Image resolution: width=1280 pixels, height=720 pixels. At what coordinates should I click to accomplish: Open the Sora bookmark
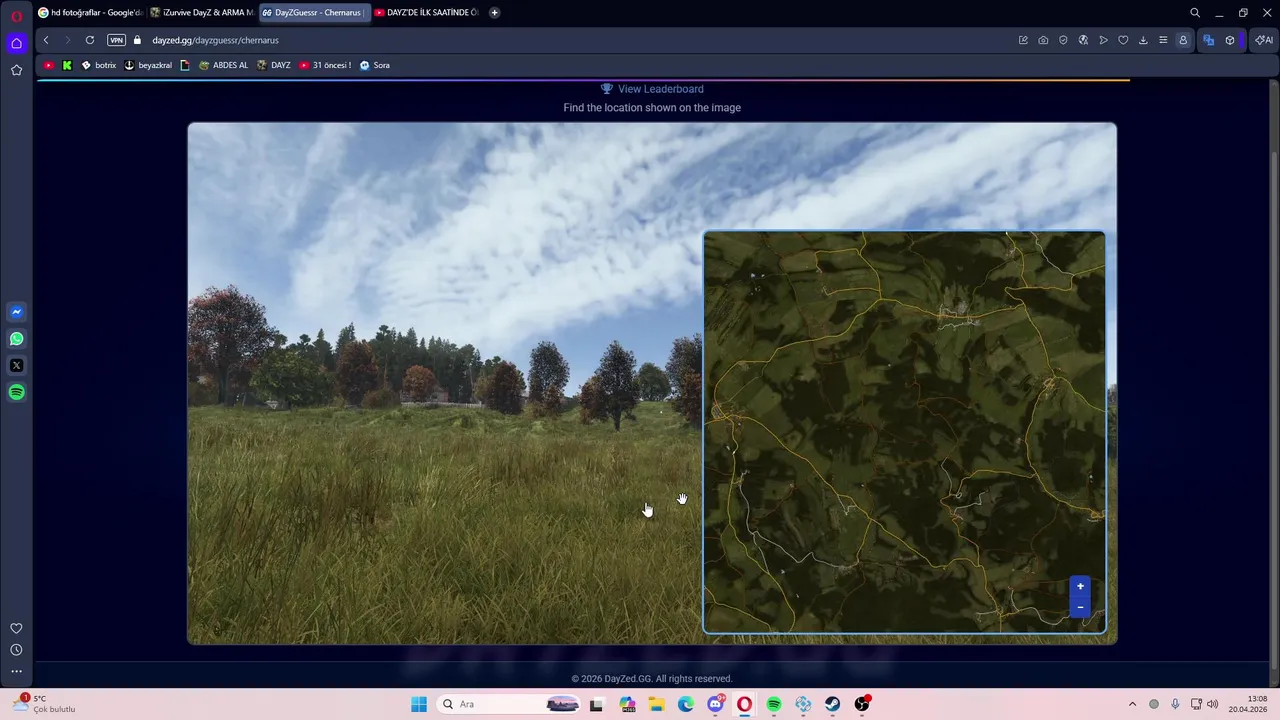(x=374, y=65)
